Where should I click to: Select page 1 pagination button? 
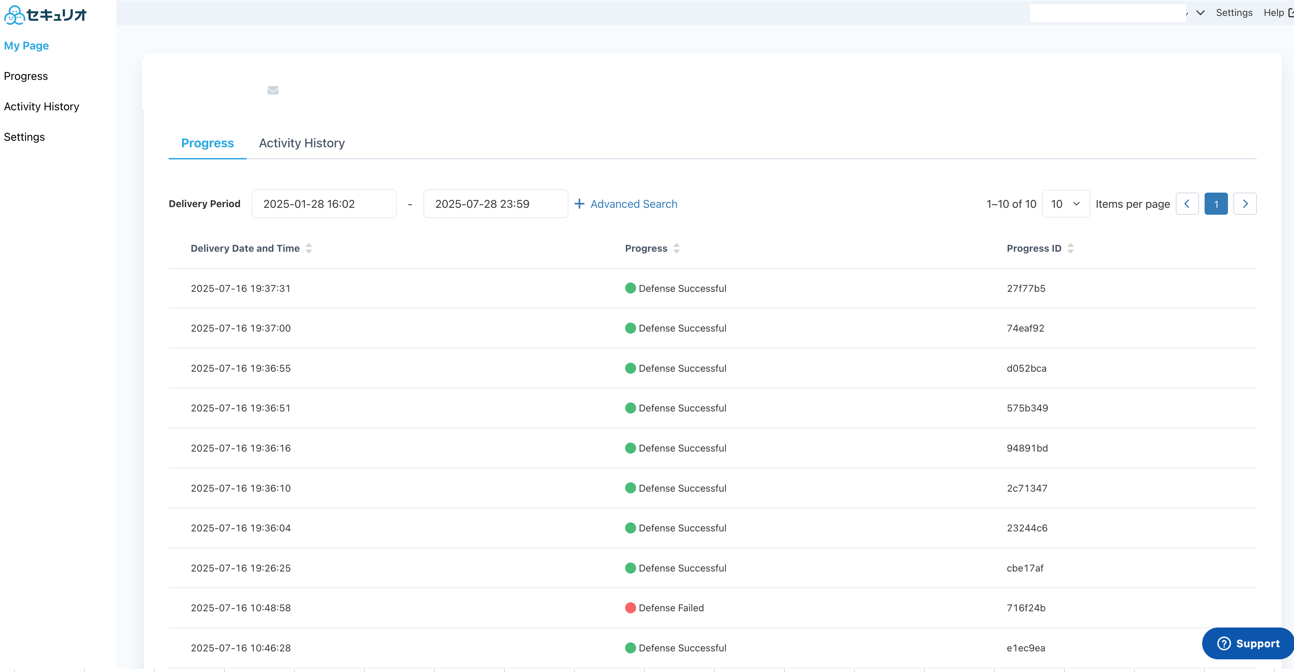tap(1216, 204)
